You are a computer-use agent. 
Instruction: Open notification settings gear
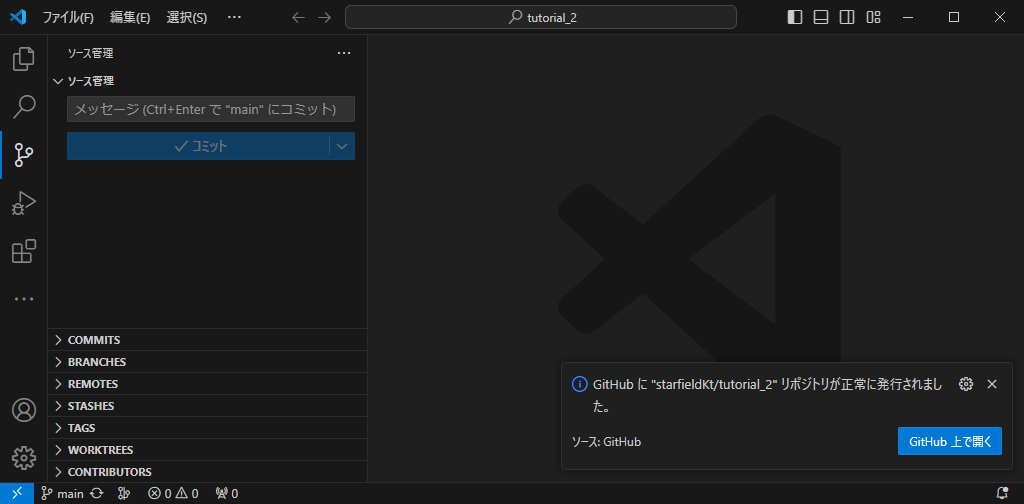(x=966, y=384)
